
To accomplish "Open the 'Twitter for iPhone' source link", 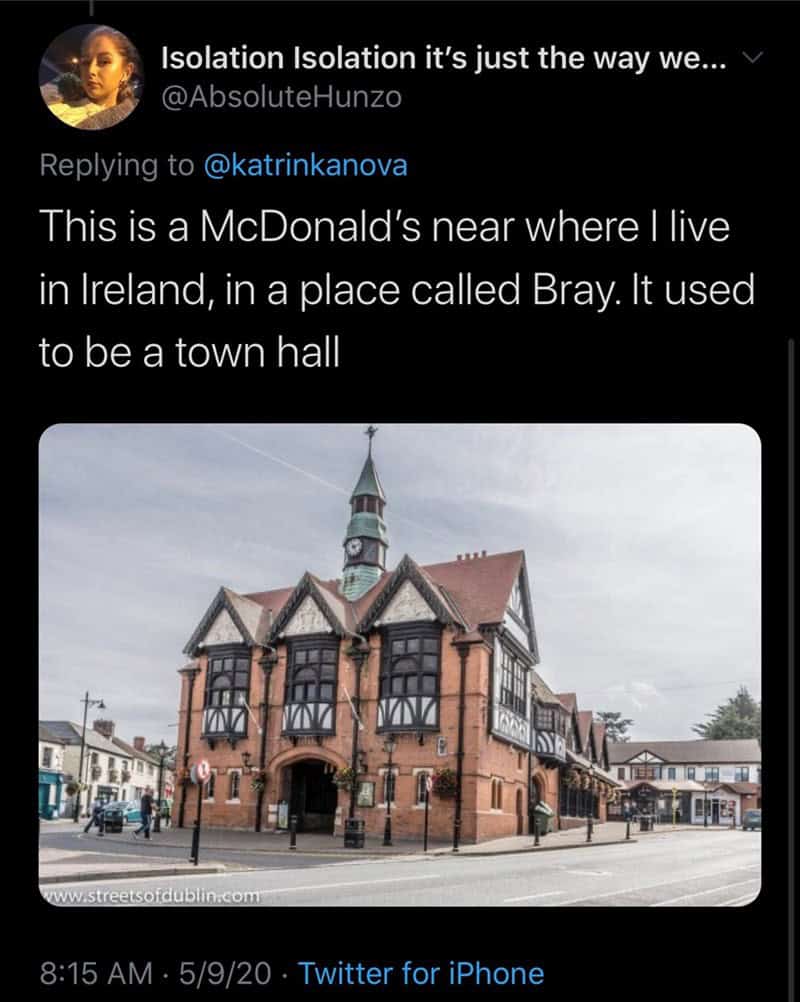I will point(421,973).
